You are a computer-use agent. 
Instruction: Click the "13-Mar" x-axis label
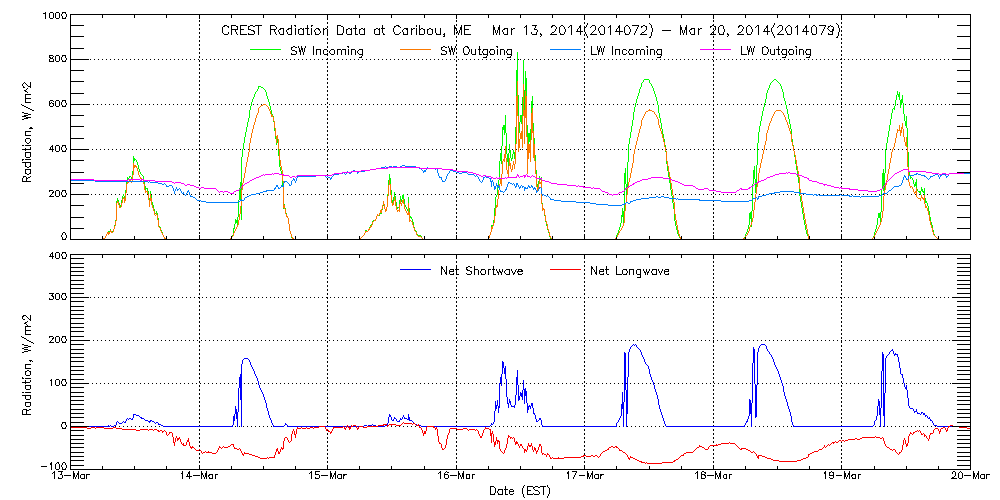tap(71, 475)
